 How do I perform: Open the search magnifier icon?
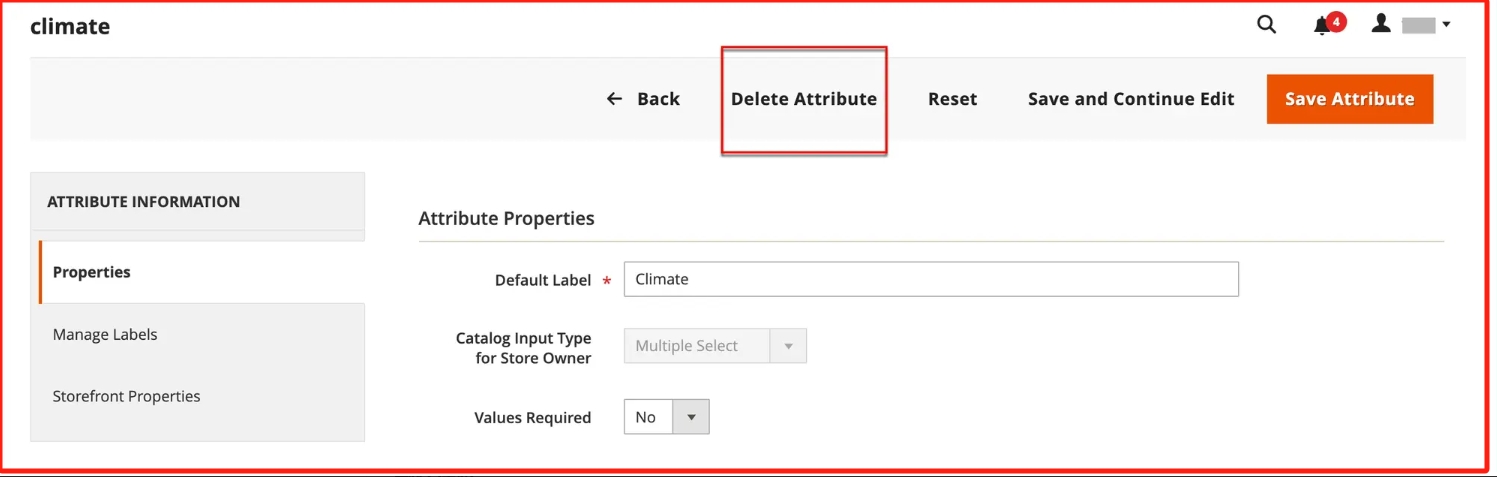(x=1266, y=25)
